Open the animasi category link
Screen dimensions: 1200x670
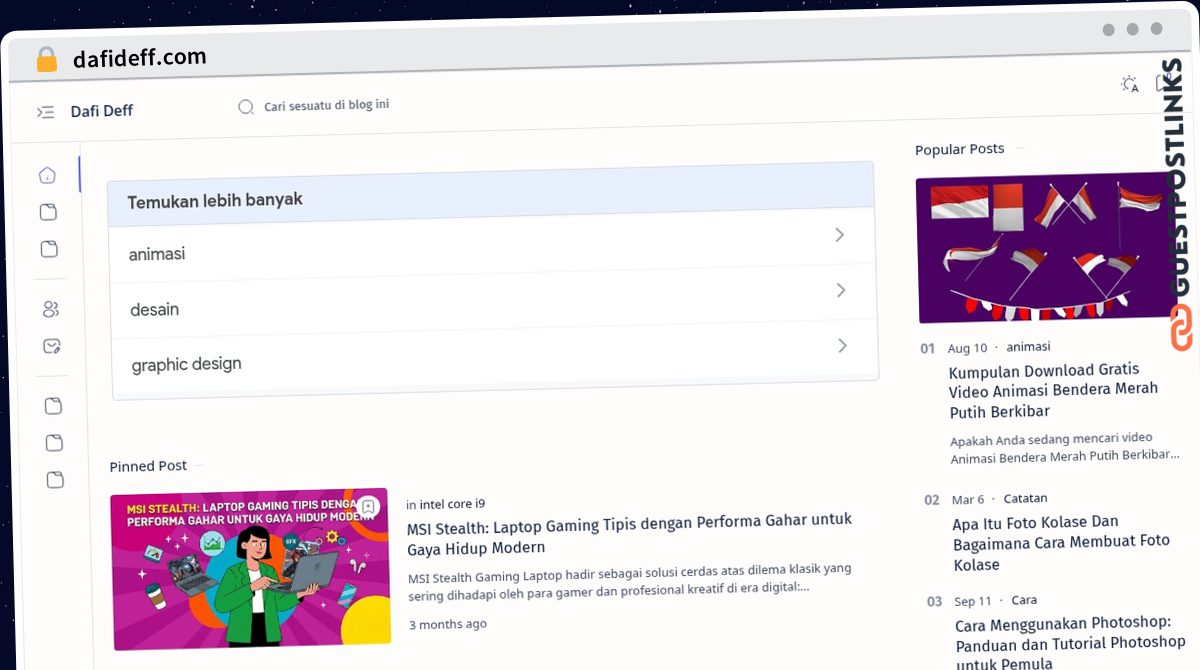point(157,254)
